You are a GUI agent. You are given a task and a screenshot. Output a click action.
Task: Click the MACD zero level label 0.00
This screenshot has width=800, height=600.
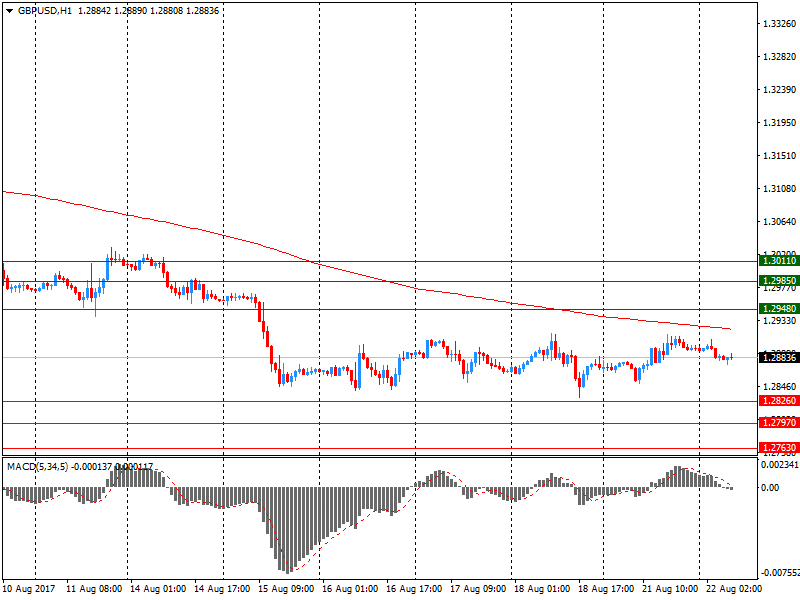tap(770, 488)
